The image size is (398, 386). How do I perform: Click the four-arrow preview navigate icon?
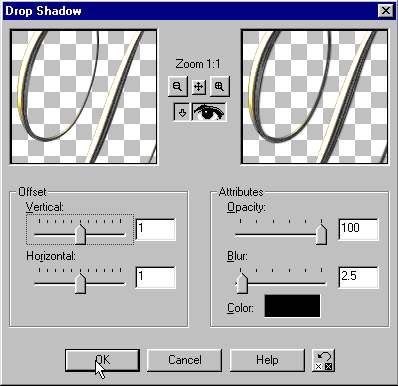(199, 87)
